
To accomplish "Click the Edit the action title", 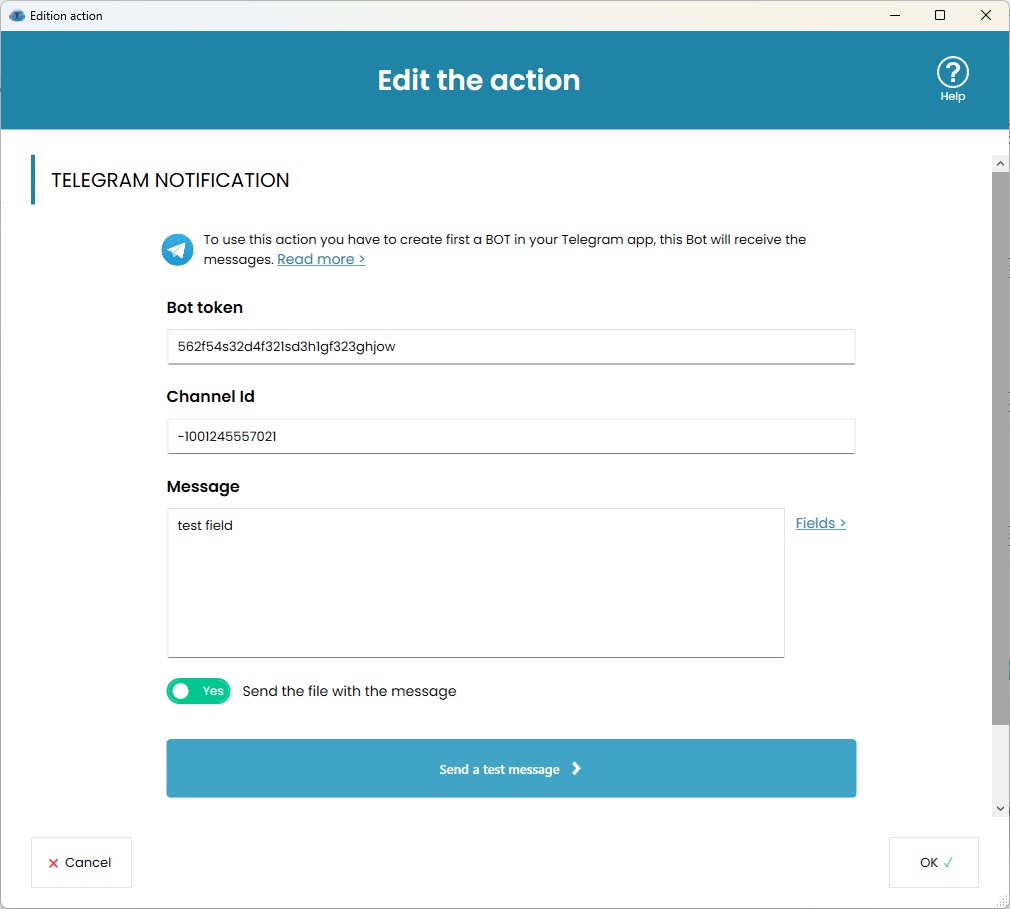I will tap(479, 81).
